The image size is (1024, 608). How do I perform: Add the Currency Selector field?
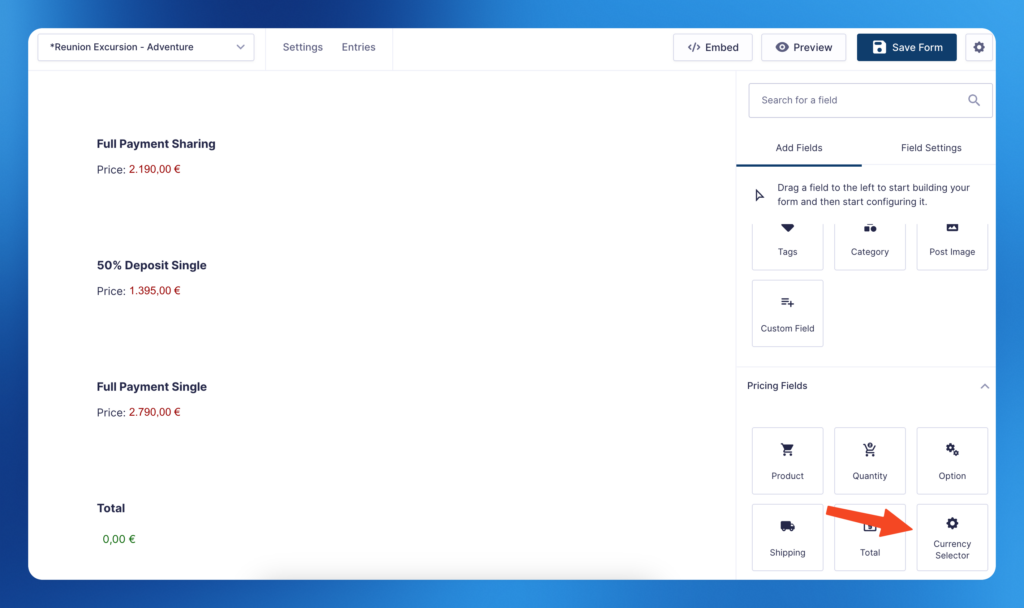[952, 537]
